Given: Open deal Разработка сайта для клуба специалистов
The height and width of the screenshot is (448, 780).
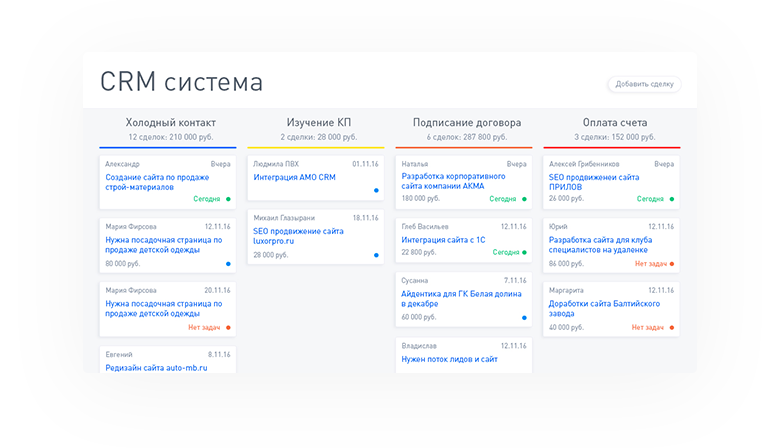Looking at the screenshot, I should 600,245.
